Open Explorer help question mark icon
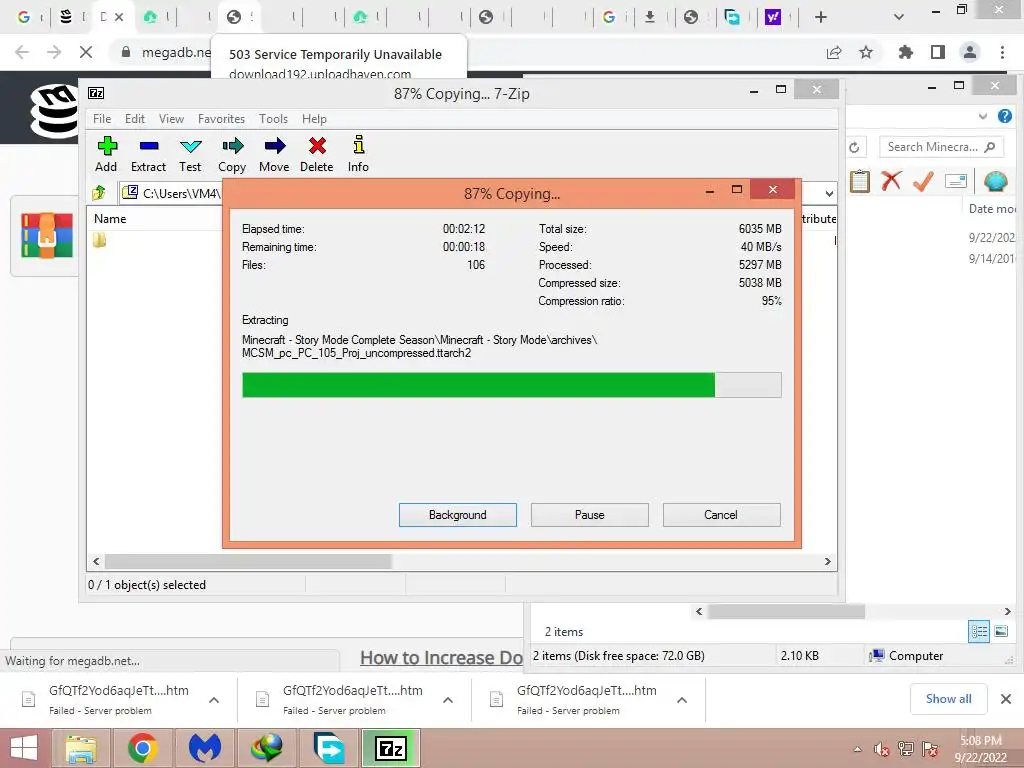 [1005, 116]
